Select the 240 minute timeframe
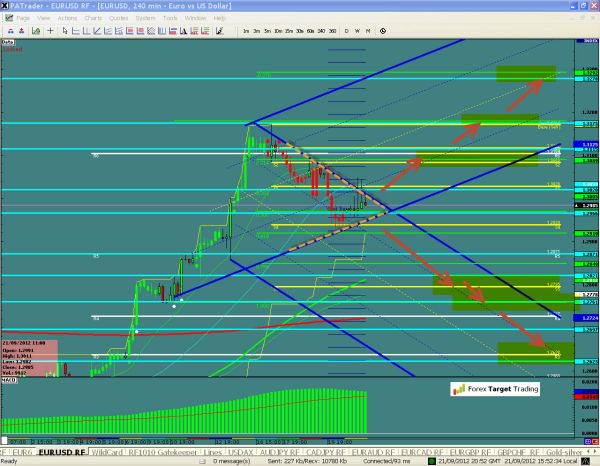 point(319,32)
